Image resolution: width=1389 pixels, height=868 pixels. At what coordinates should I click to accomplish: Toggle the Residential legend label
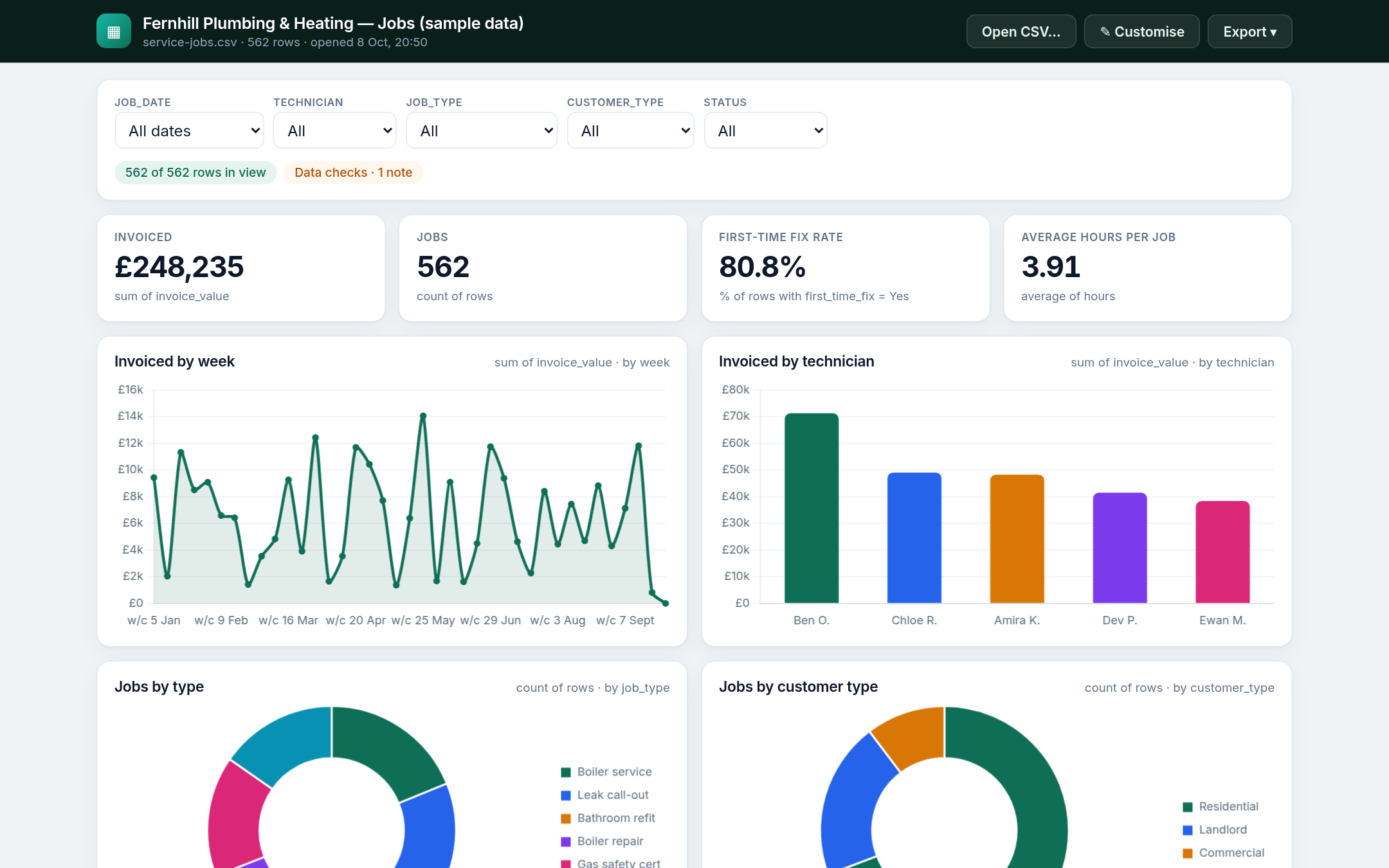coord(1229,806)
